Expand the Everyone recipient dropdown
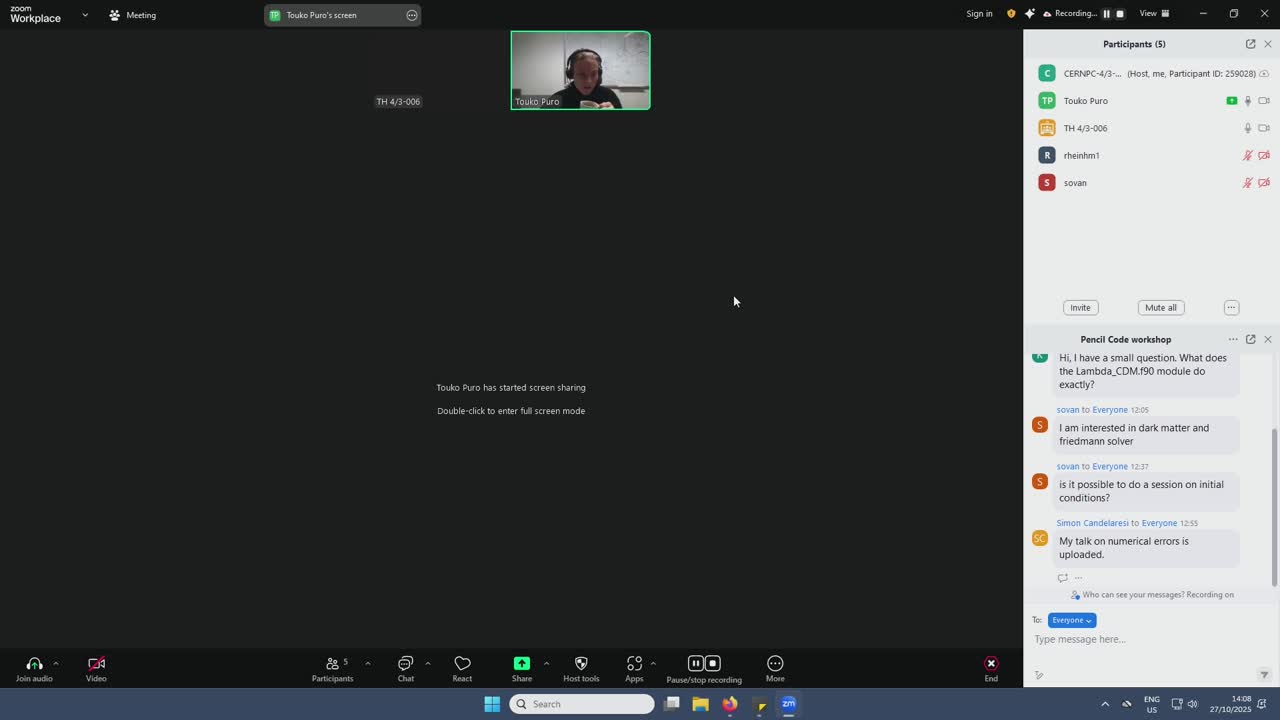Viewport: 1280px width, 720px height. 1072,620
